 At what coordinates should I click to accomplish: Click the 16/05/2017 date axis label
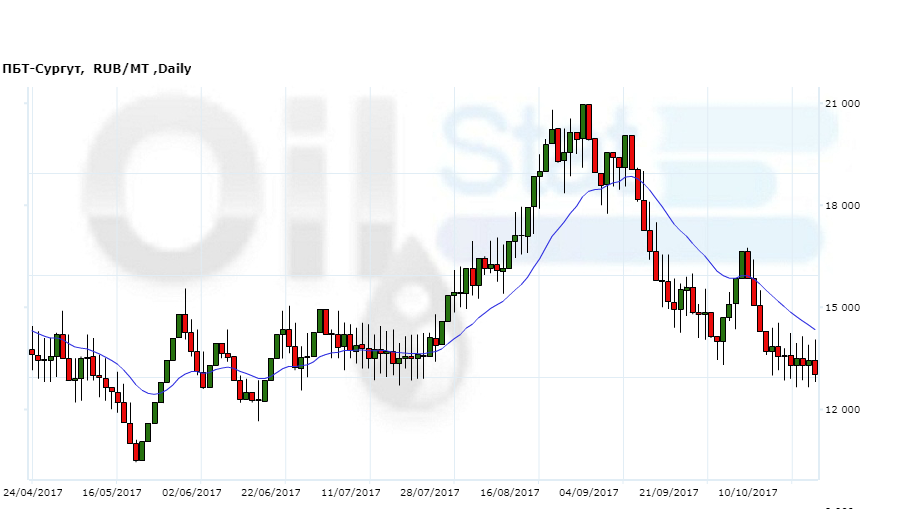112,493
